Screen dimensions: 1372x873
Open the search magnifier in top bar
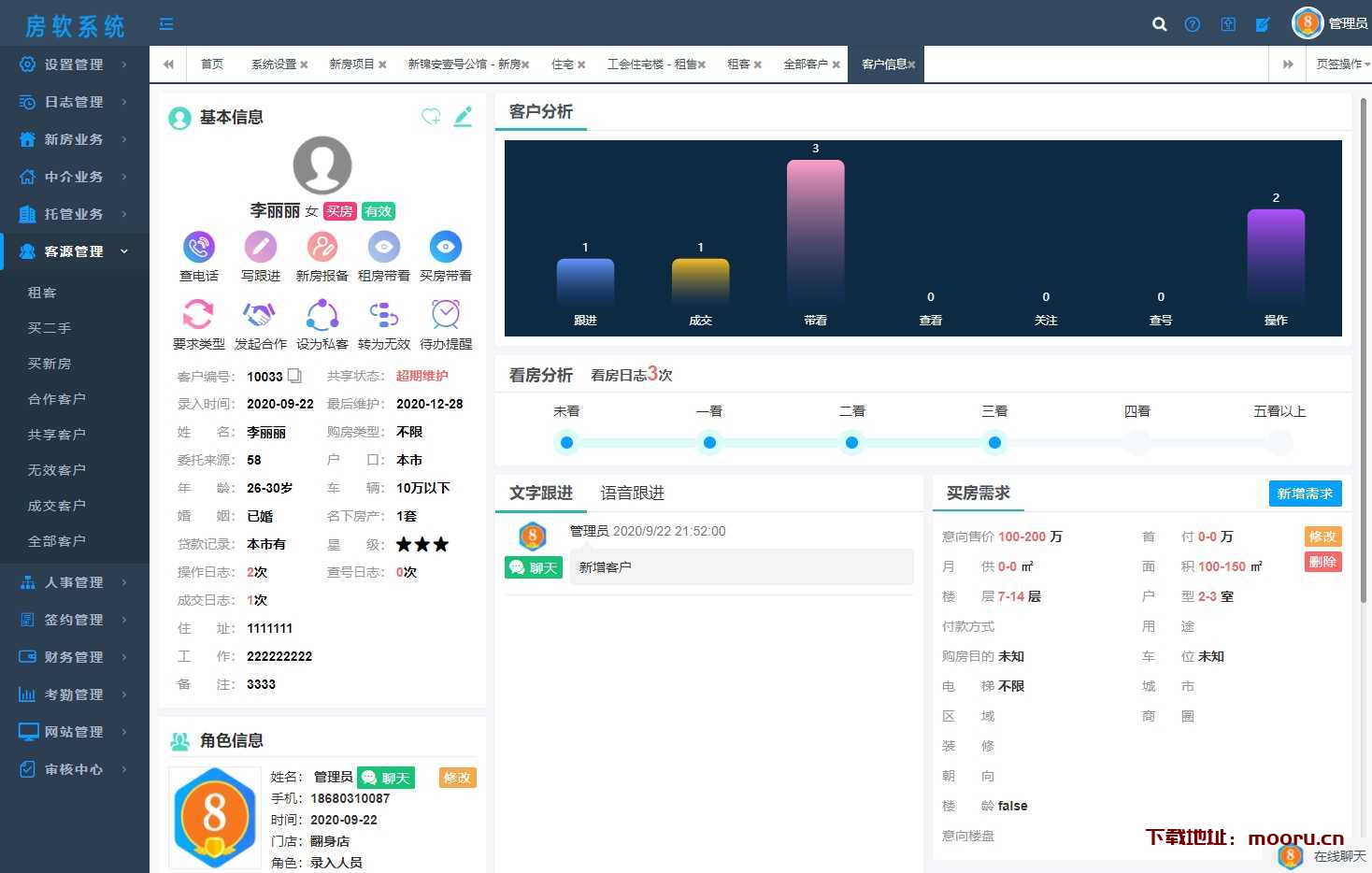(1160, 24)
